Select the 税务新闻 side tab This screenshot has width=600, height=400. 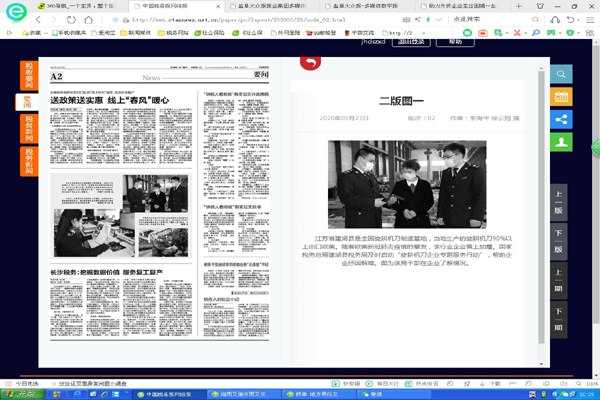click(x=28, y=127)
